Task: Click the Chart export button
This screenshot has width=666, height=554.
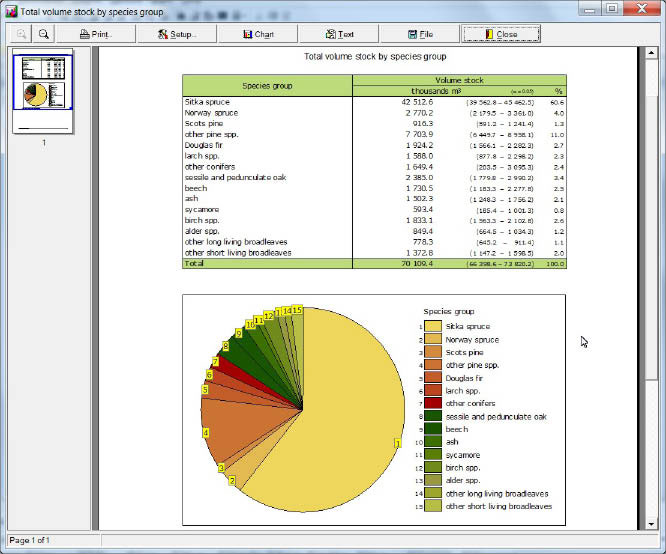Action: click(x=258, y=34)
